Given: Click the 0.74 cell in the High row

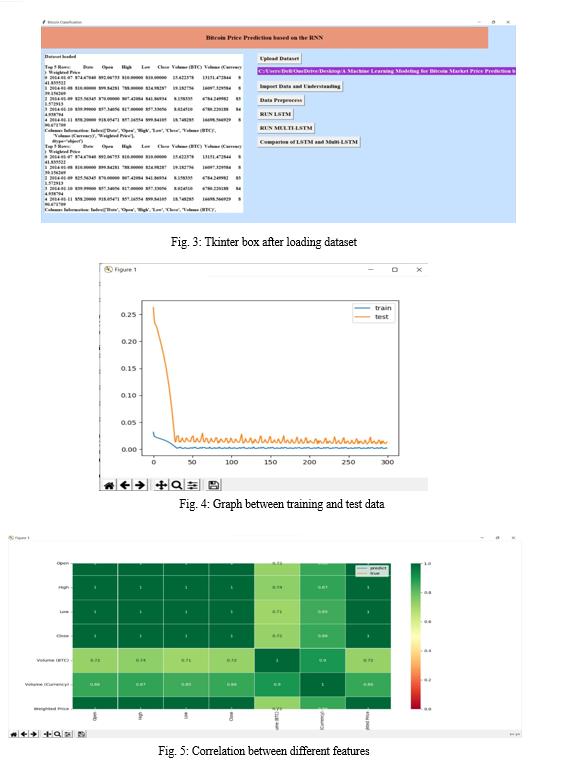Looking at the screenshot, I should (277, 587).
